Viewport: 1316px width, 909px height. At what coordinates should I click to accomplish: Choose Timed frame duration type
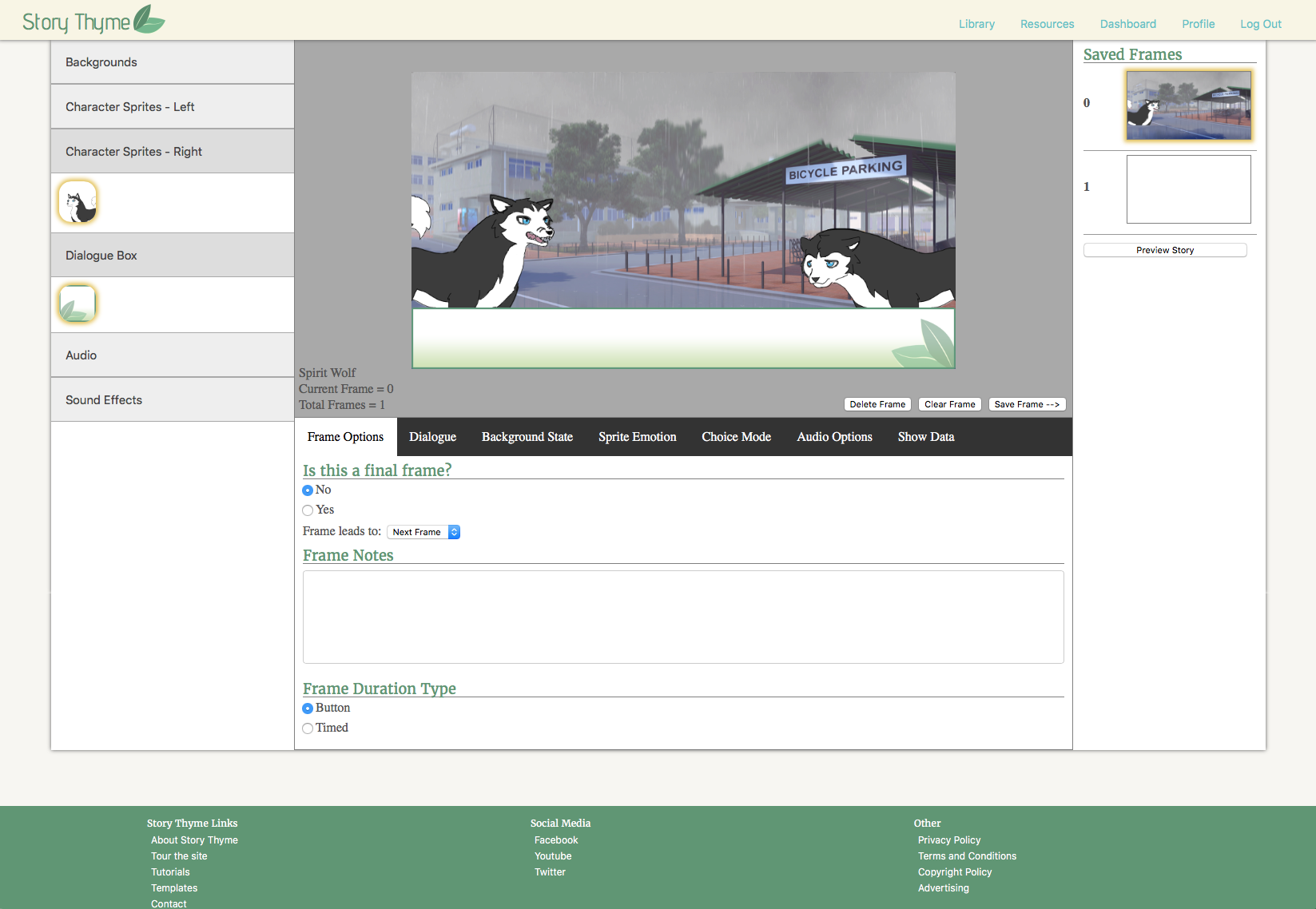[x=308, y=728]
